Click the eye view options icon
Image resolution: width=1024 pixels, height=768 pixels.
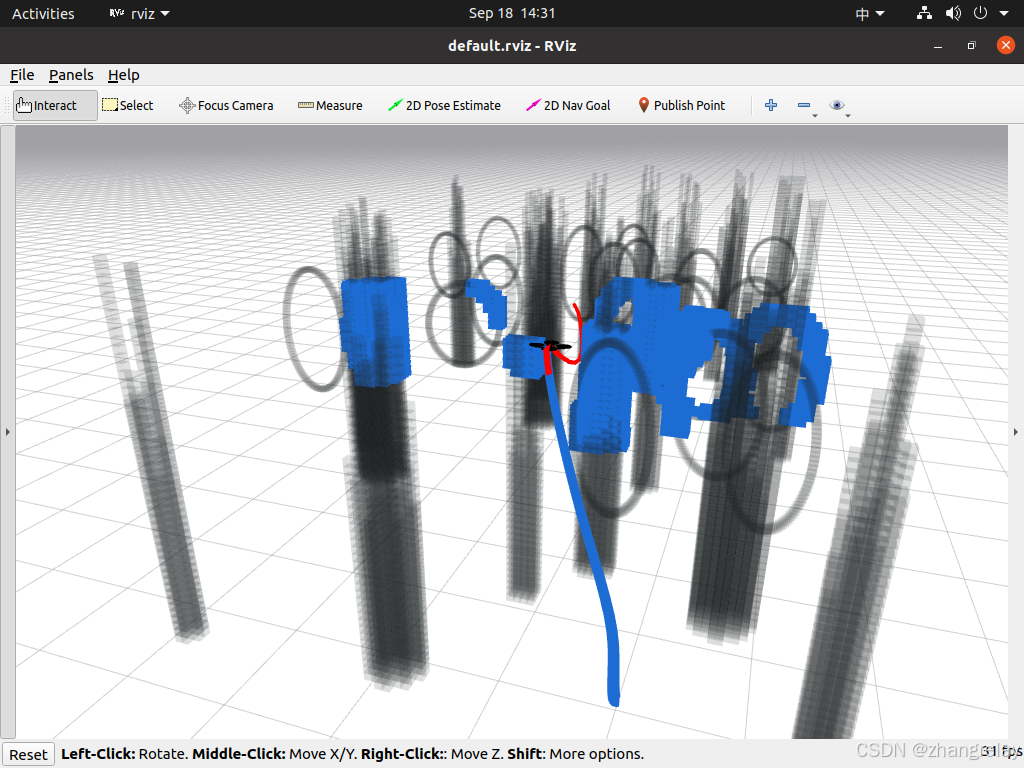click(x=837, y=105)
